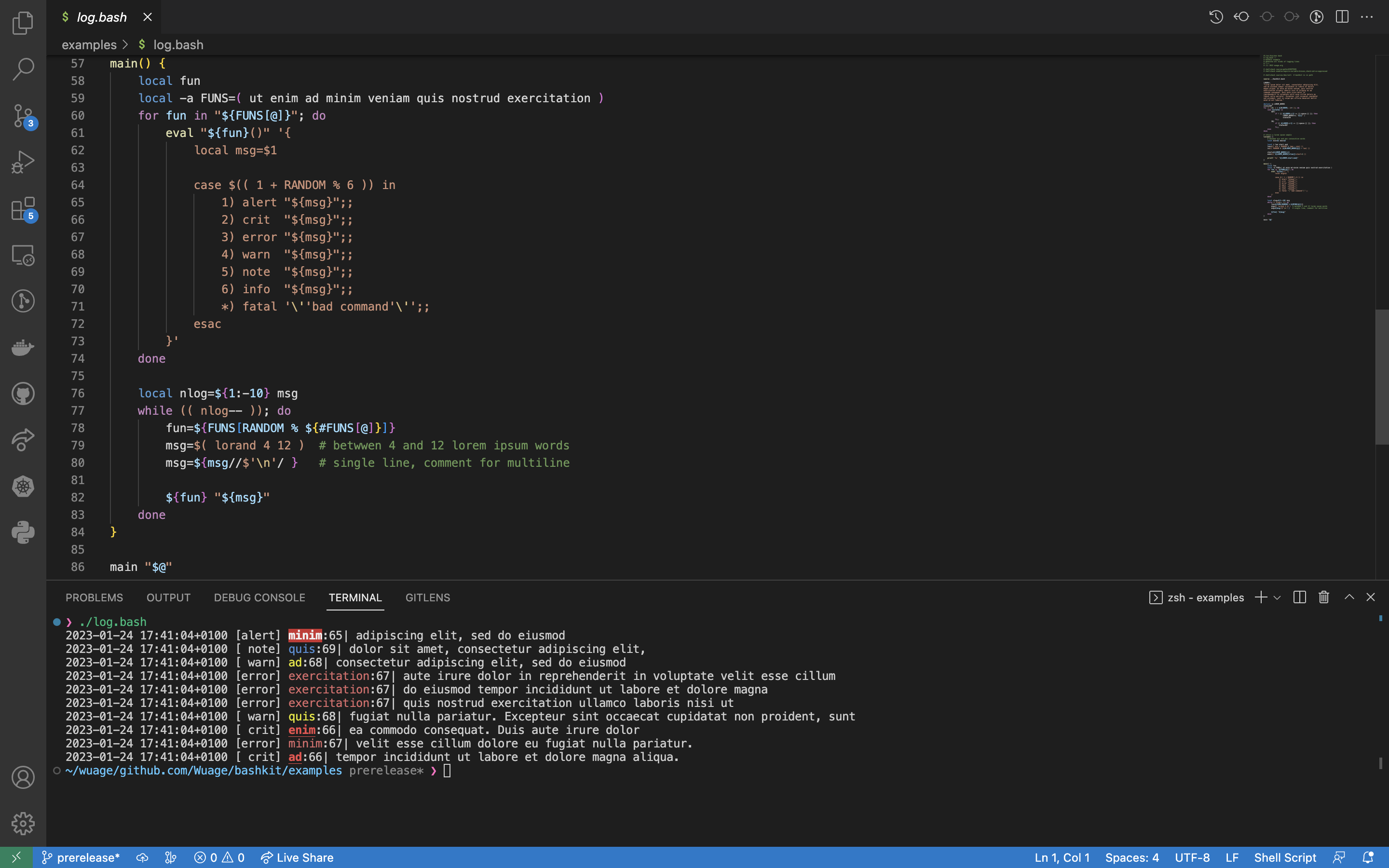Open the Kubernetes helm-wheel icon

(x=23, y=486)
